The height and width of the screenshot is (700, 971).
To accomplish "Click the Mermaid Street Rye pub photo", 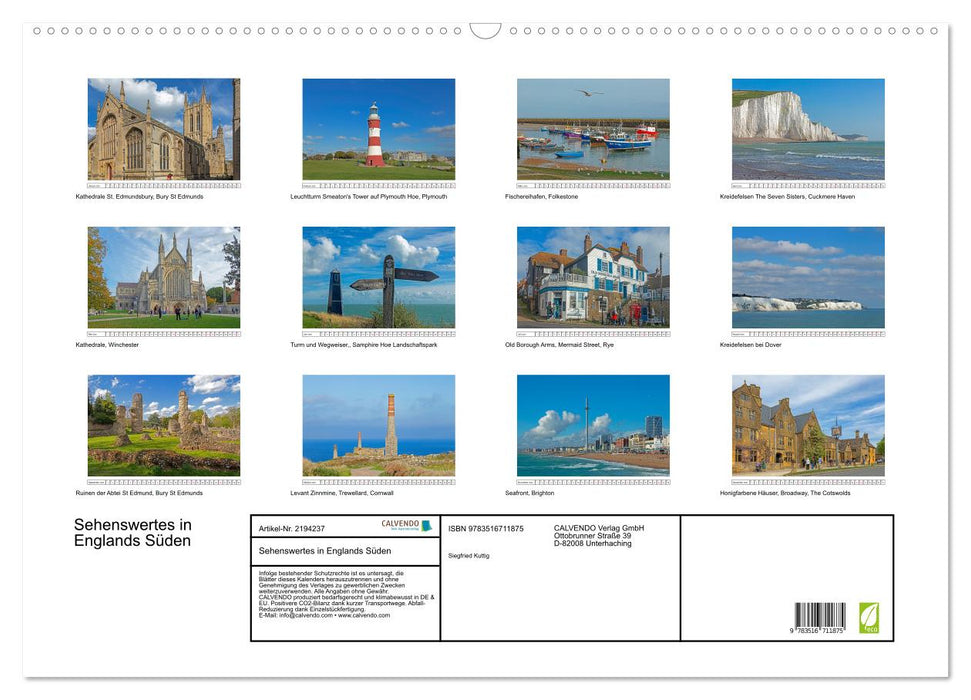I will 593,277.
